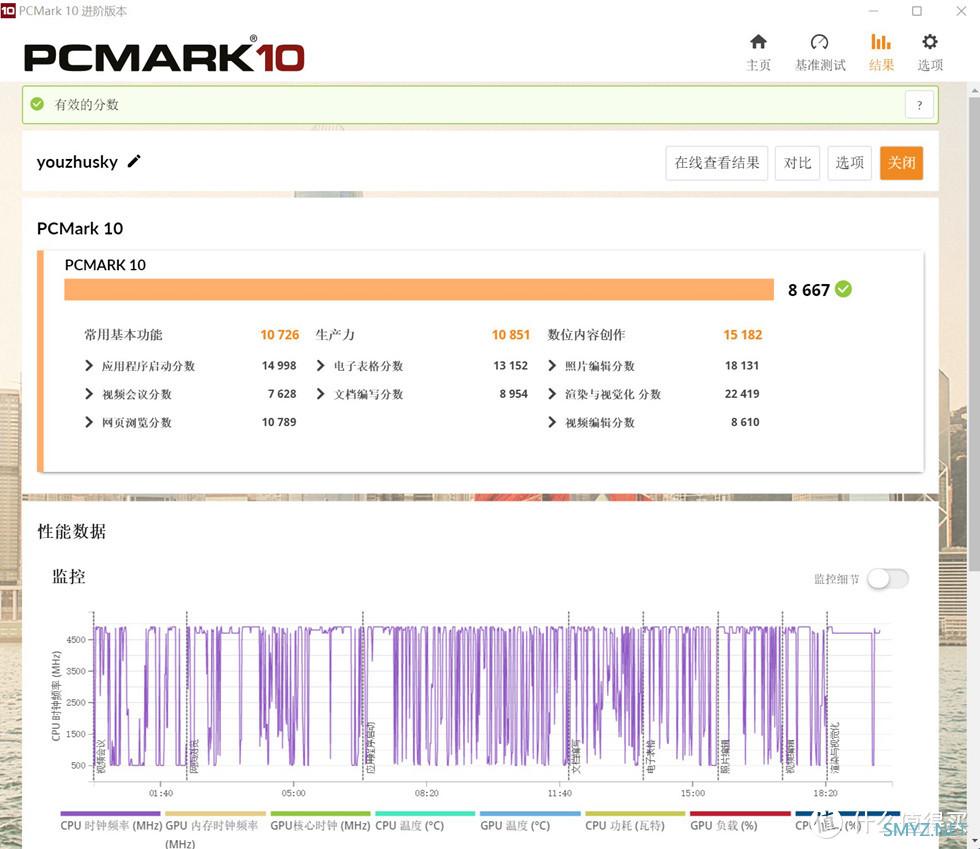Click the overall score 8 667
Image resolution: width=980 pixels, height=849 pixels.
click(x=809, y=290)
